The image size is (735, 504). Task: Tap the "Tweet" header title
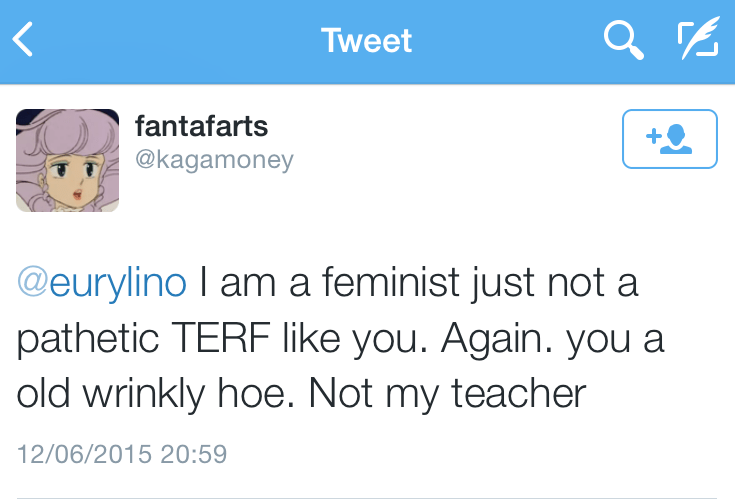click(x=366, y=41)
